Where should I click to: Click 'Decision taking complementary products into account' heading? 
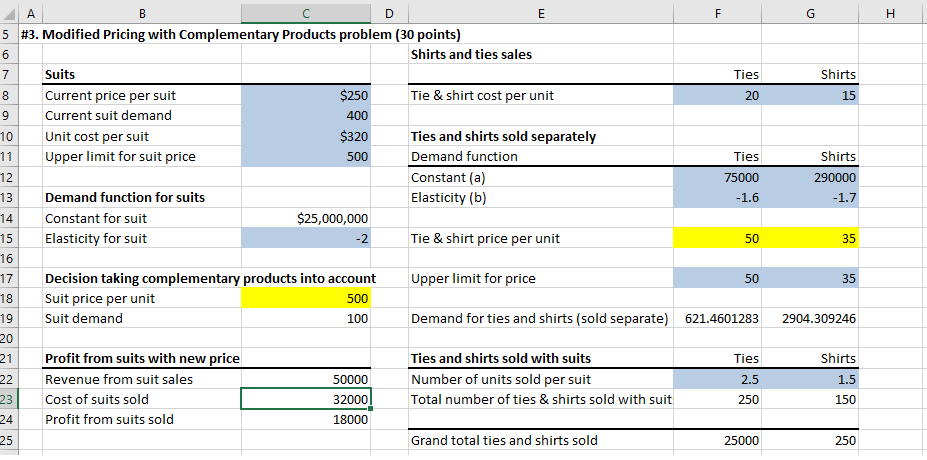210,278
